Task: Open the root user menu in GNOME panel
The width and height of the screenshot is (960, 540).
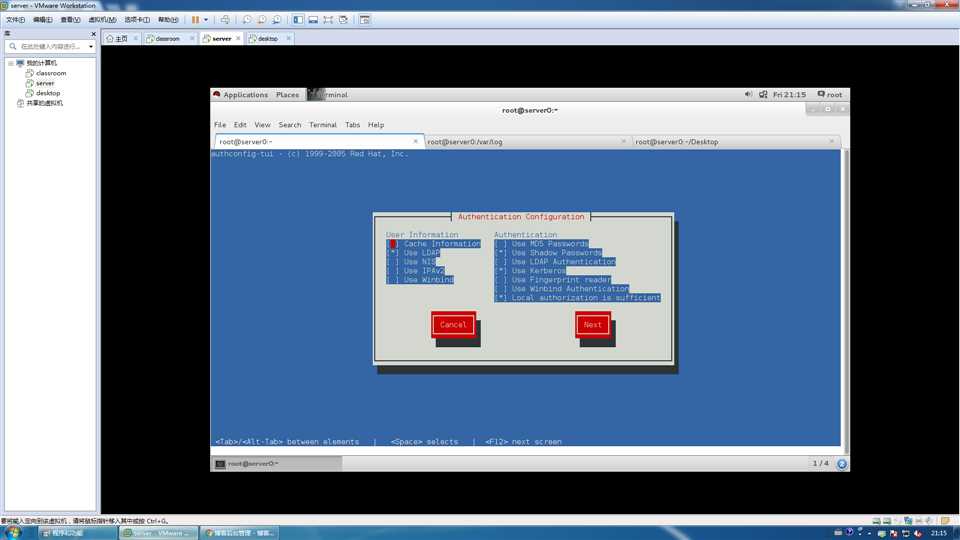Action: 830,95
